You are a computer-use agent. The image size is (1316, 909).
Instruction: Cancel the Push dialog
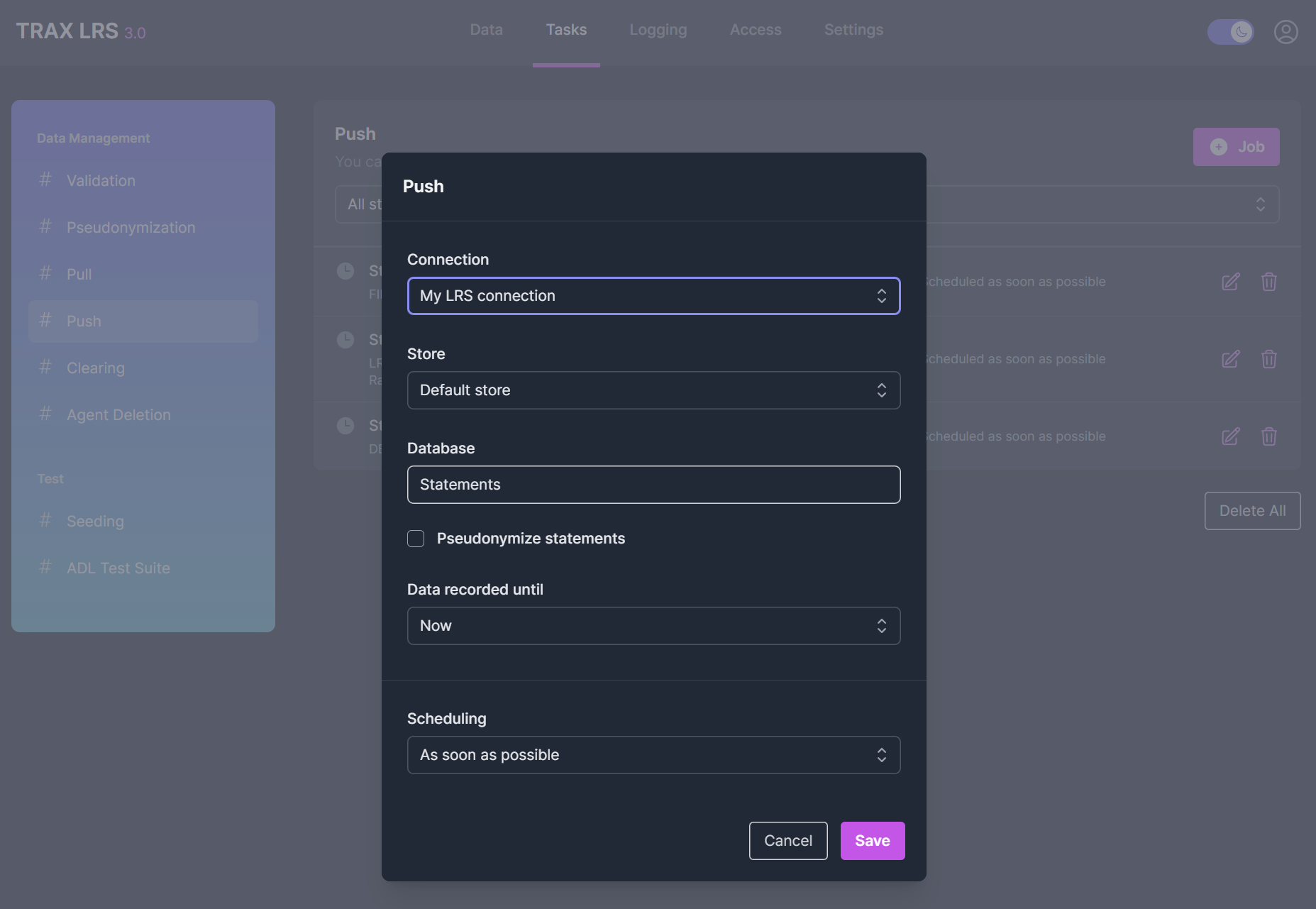[787, 841]
